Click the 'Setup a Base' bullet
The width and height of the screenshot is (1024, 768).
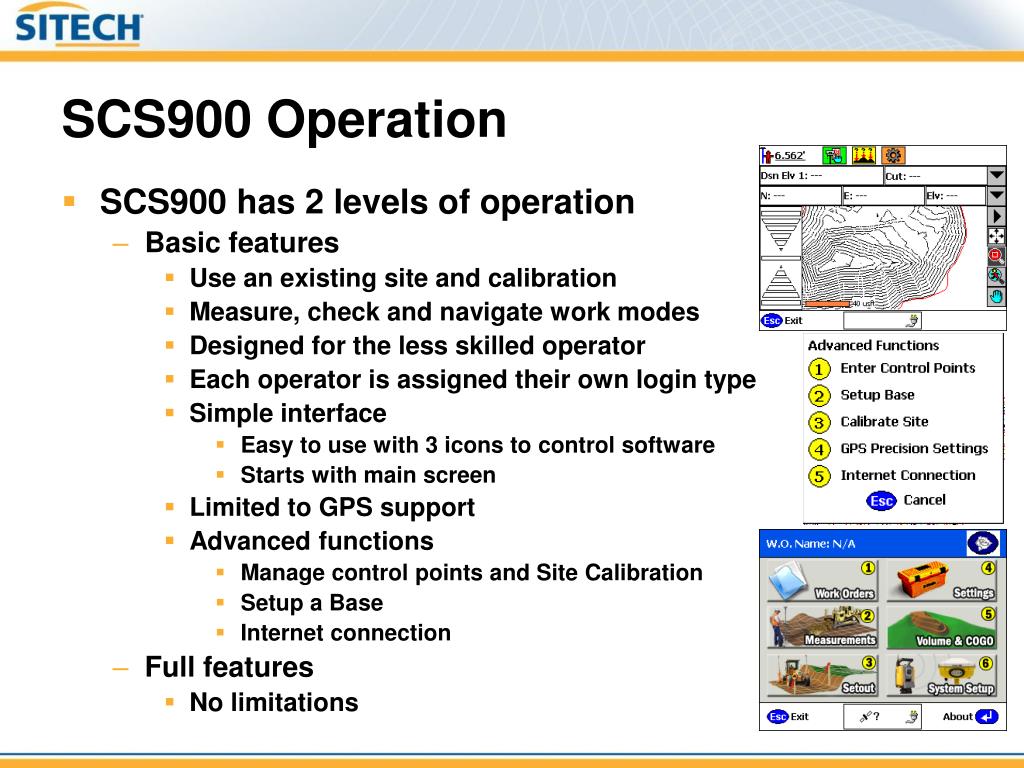click(312, 602)
